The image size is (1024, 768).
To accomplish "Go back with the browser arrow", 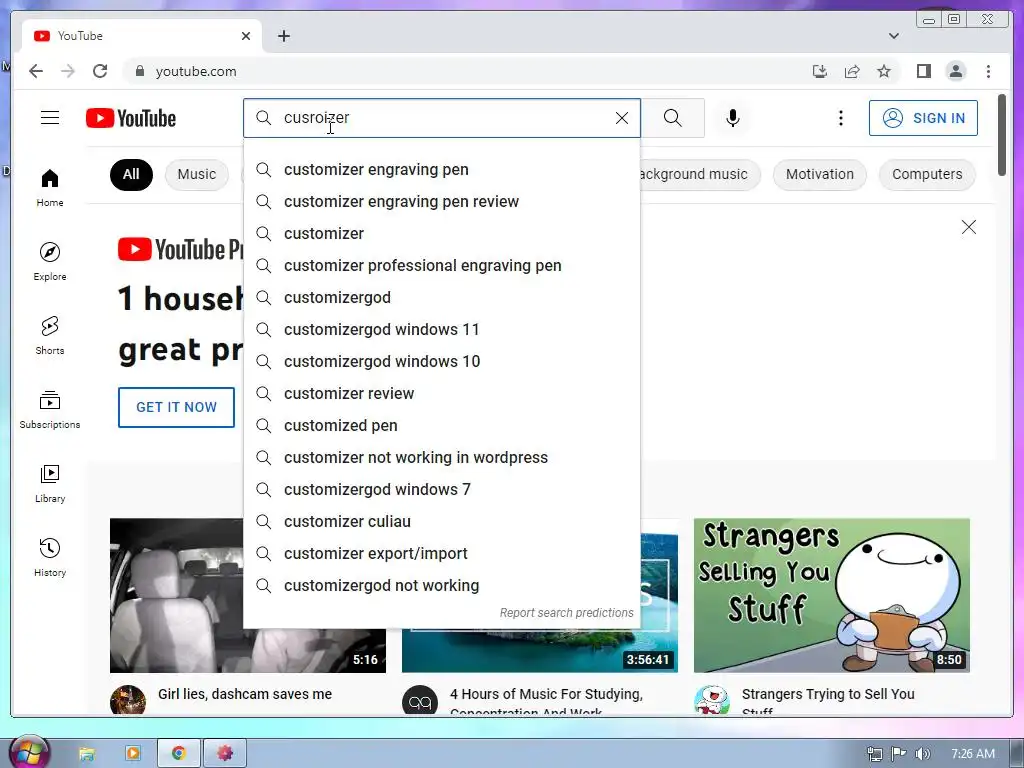I will 36,71.
